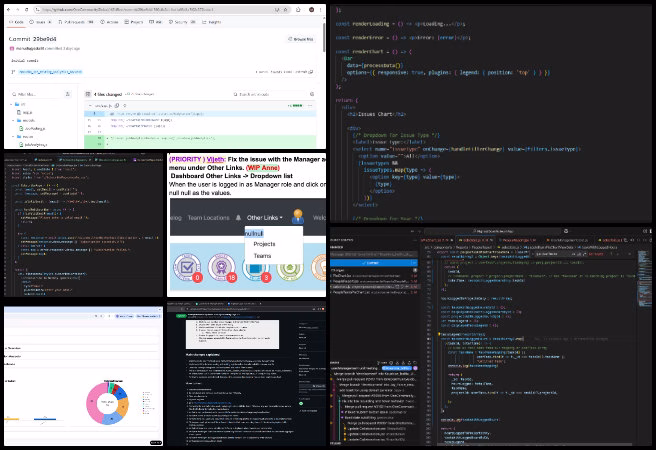Open the GitHub Code tab

pos(17,22)
